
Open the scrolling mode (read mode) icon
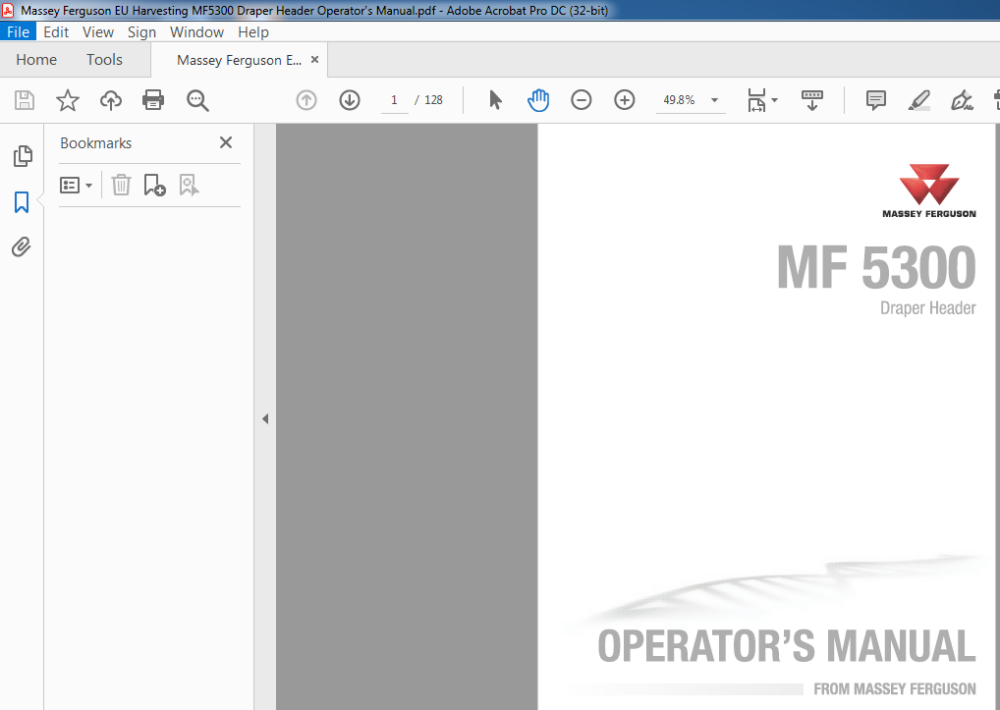click(x=812, y=100)
